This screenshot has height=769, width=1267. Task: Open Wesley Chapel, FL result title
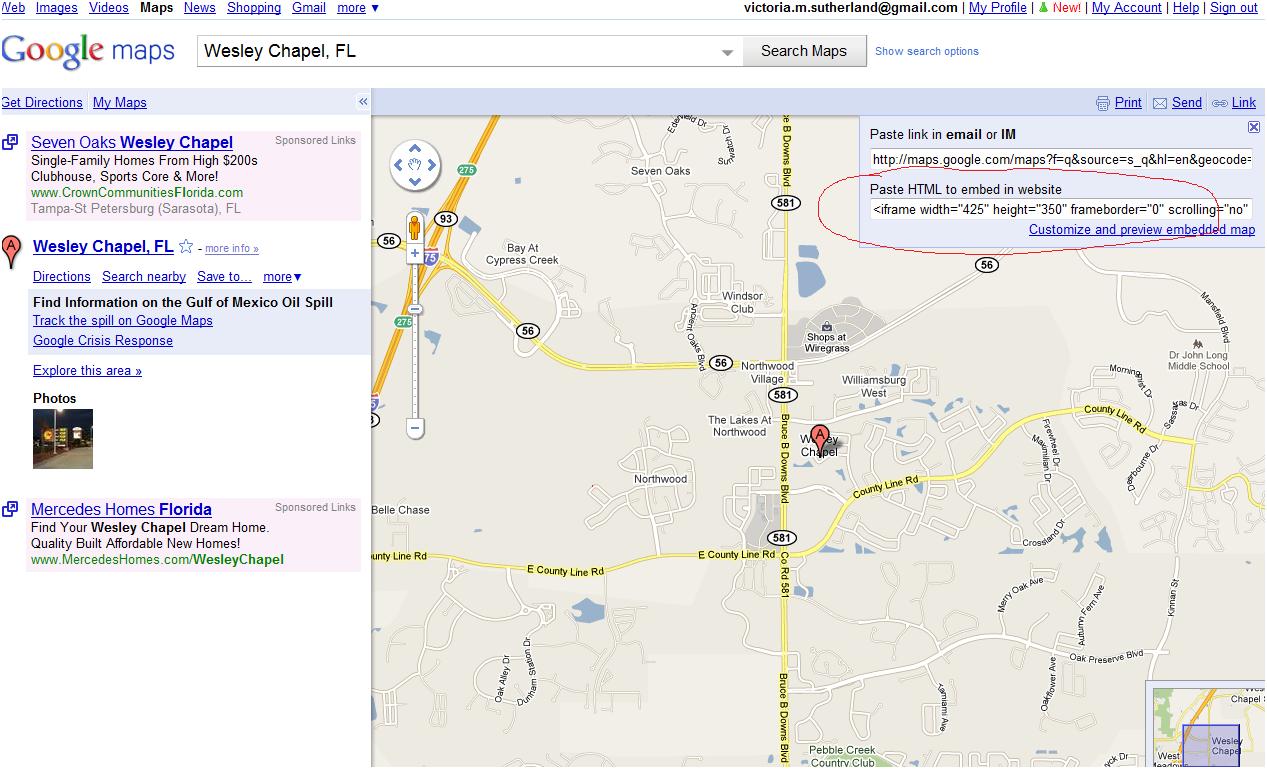103,247
